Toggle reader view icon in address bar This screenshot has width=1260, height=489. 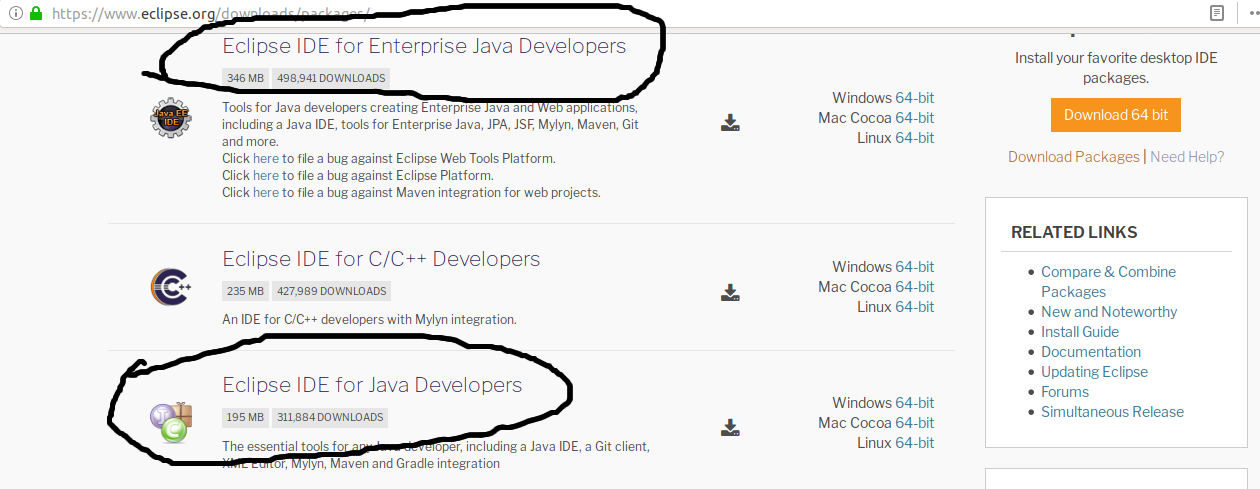click(1217, 13)
